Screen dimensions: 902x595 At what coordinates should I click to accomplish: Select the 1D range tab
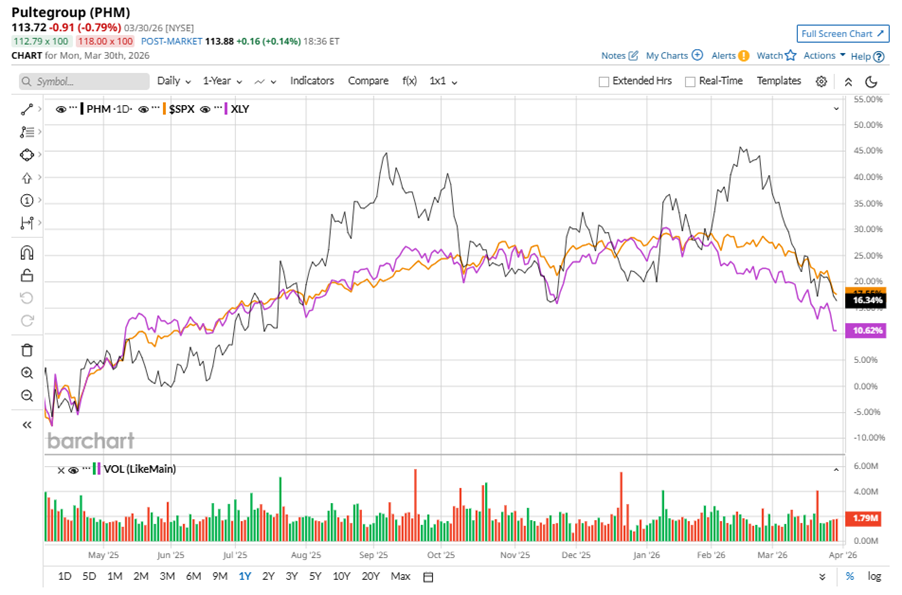(64, 576)
